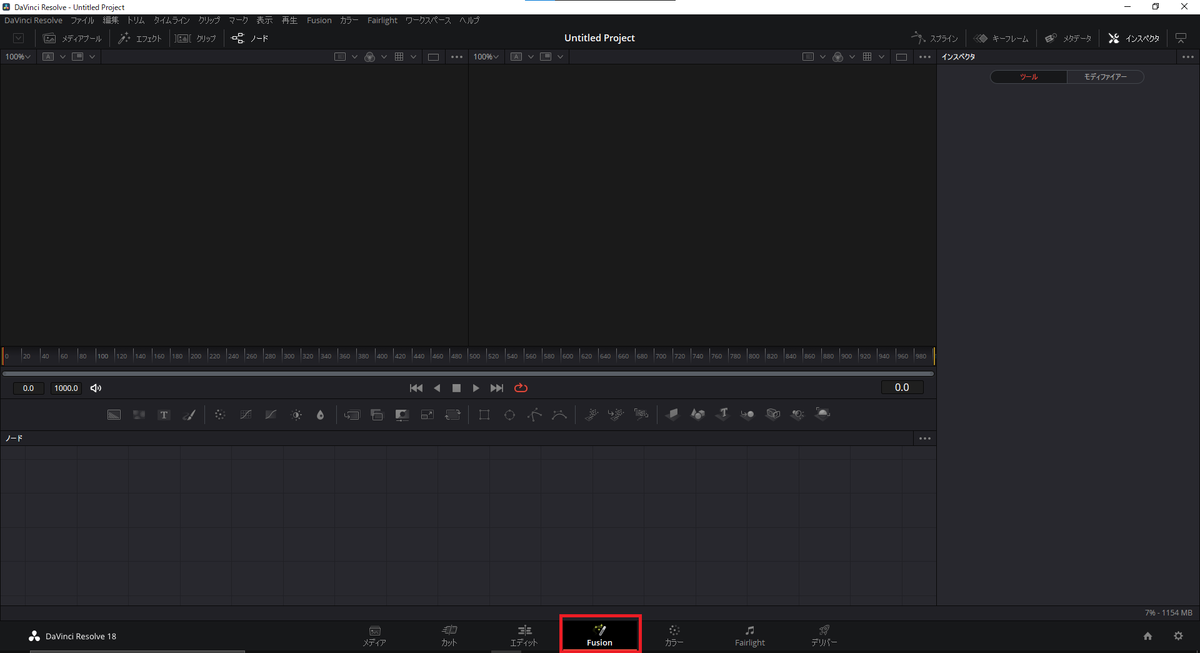Expand left viewer color channel dropdown
Image resolution: width=1200 pixels, height=653 pixels.
click(x=384, y=57)
